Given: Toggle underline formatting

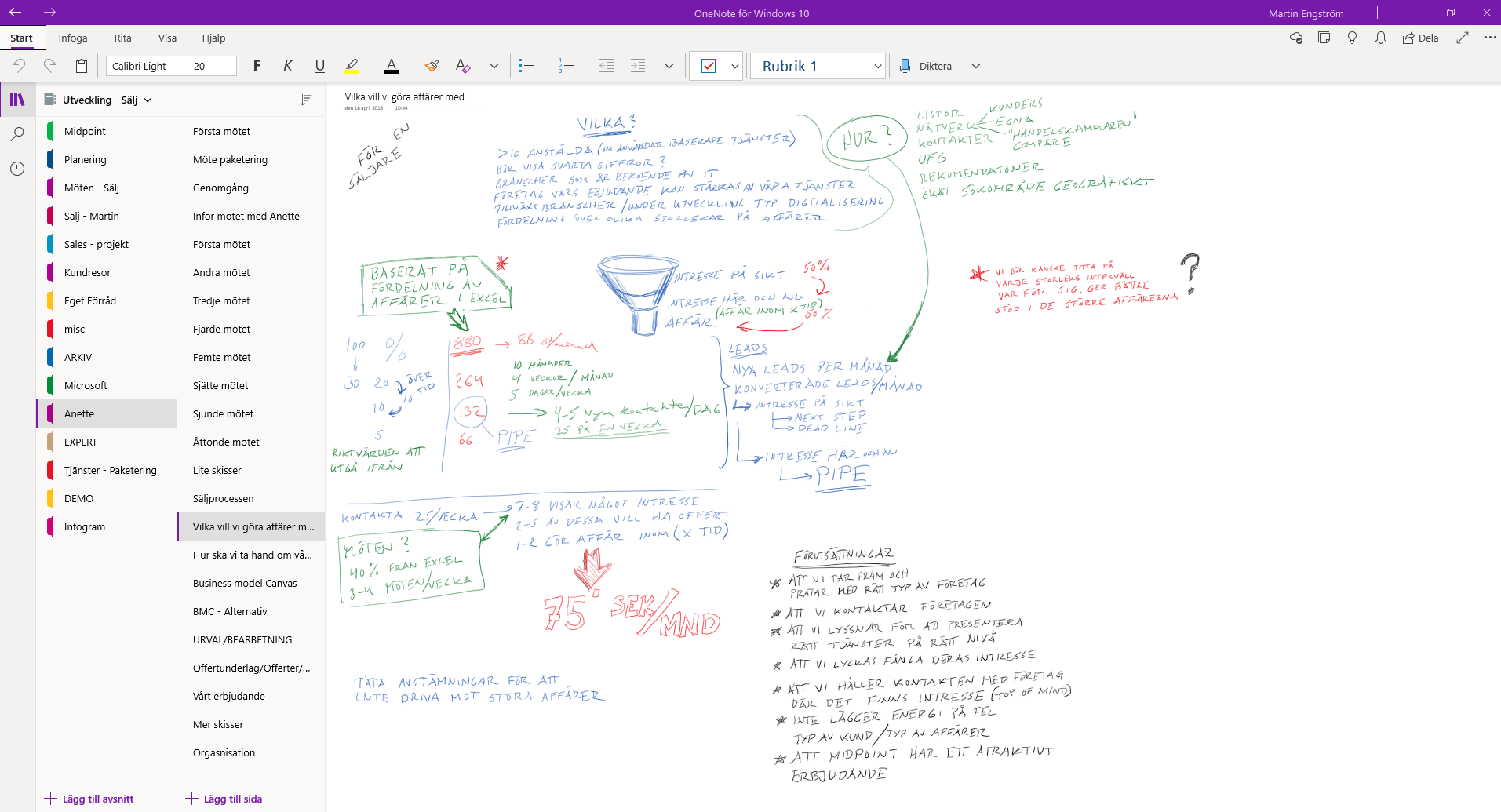Looking at the screenshot, I should (x=319, y=66).
